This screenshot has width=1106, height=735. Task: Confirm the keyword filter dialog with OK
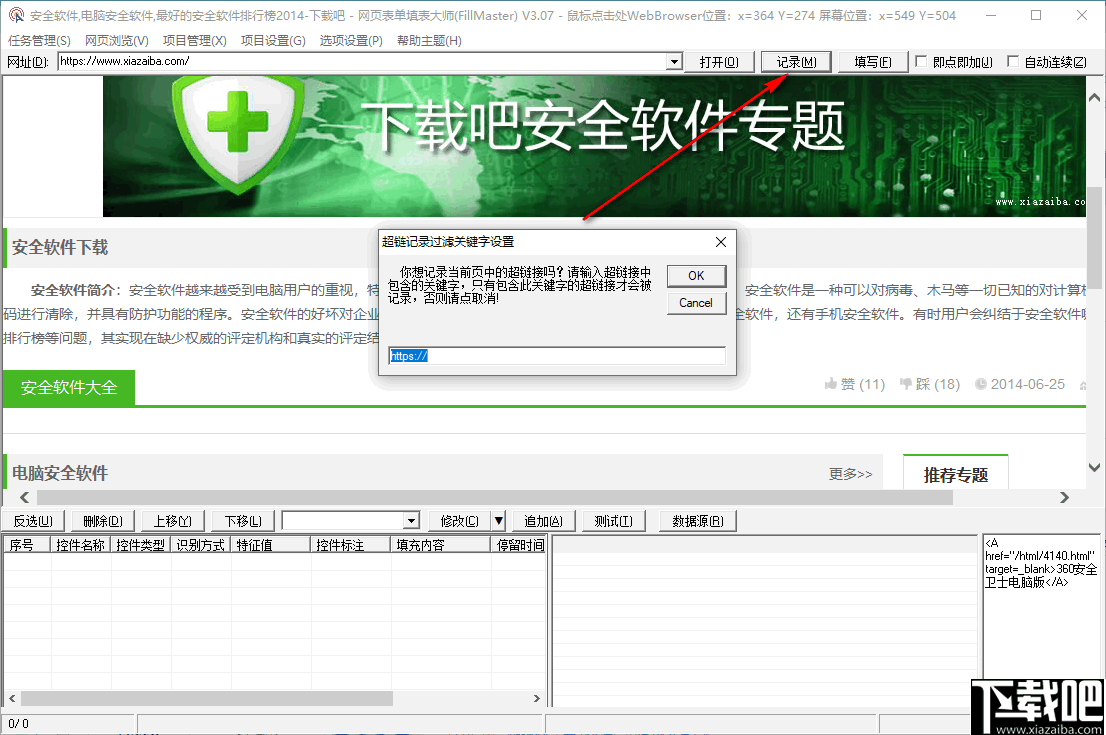pyautogui.click(x=696, y=276)
